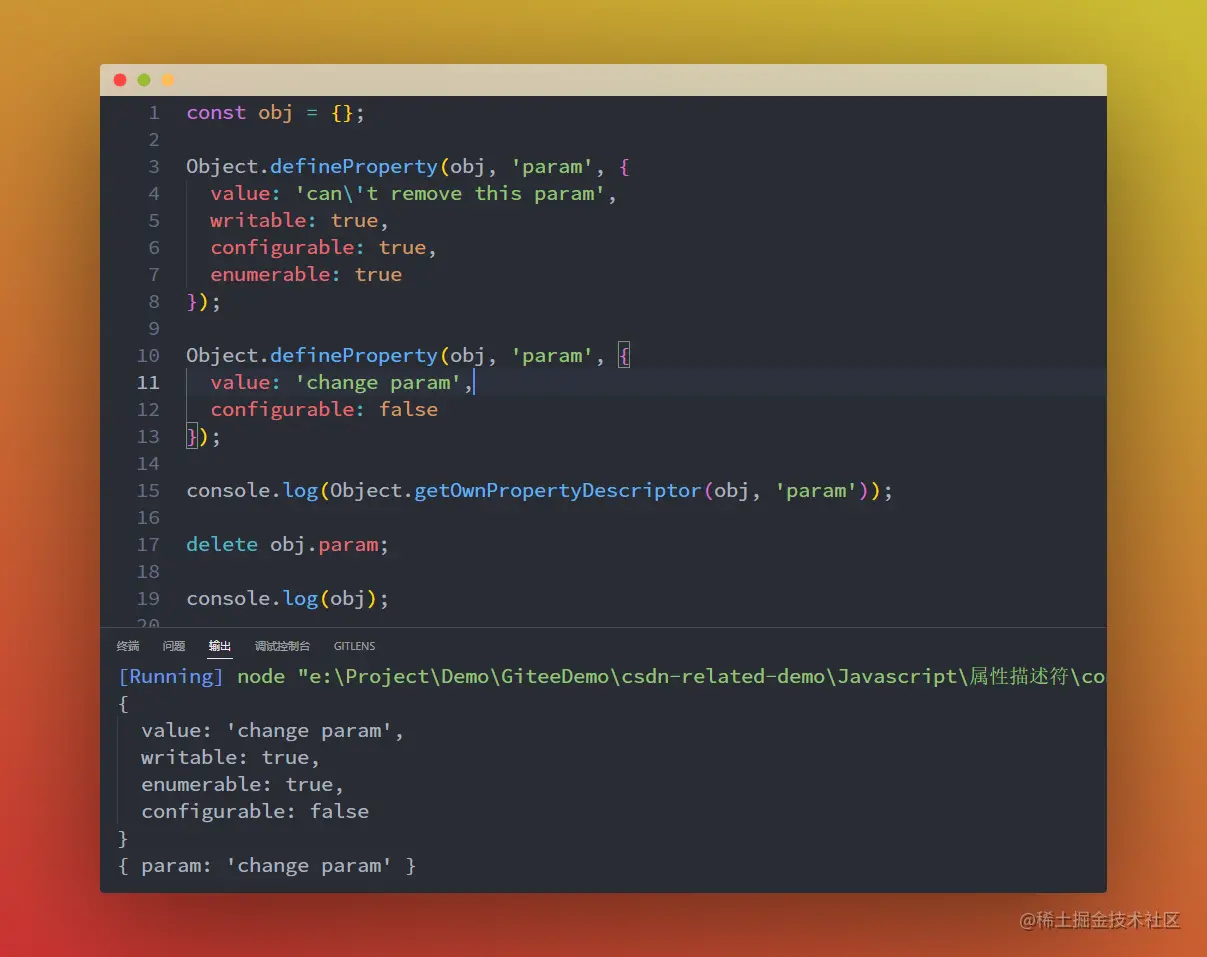Click the 'writable: true,' code line
Viewport: 1207px width, 957px height.
(299, 221)
